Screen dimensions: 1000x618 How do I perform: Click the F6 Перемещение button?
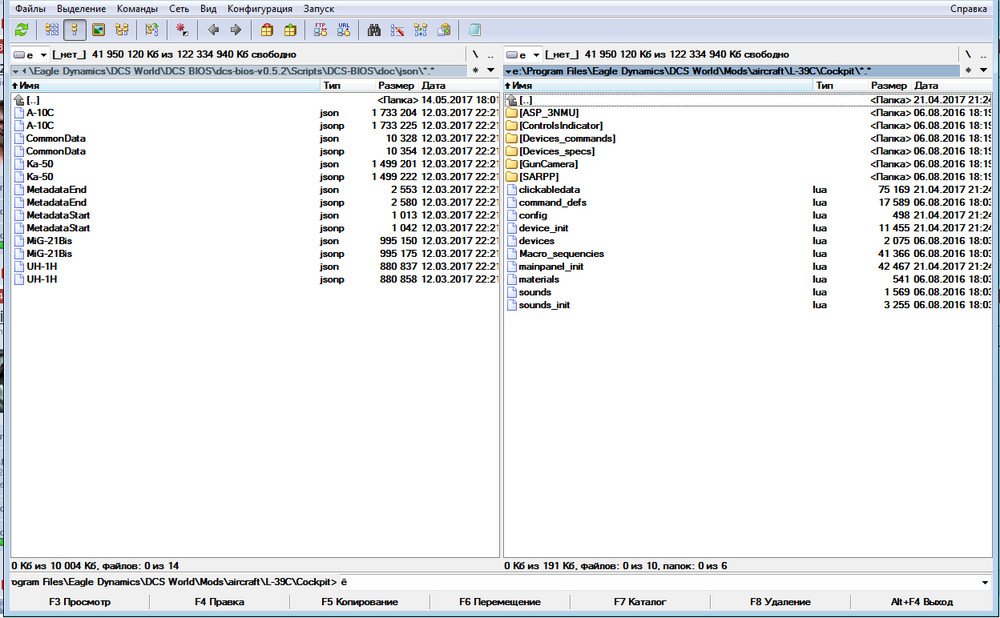pos(500,601)
